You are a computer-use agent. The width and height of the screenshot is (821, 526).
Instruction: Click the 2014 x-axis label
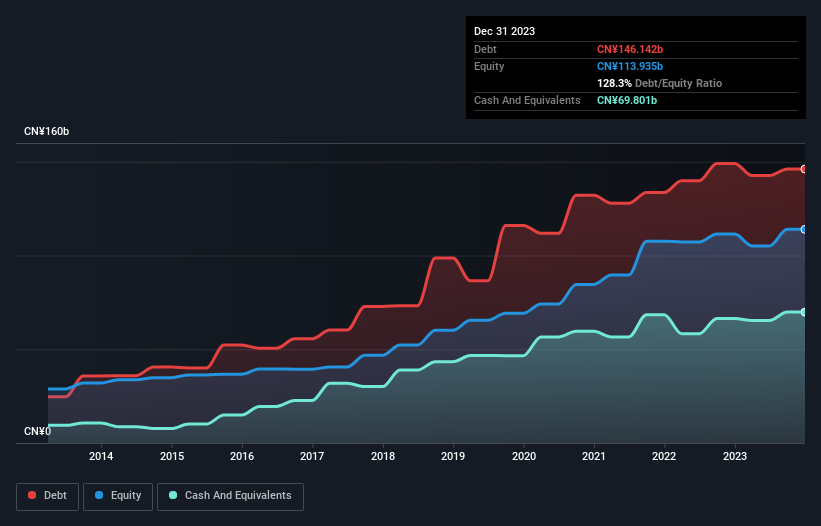pyautogui.click(x=101, y=456)
